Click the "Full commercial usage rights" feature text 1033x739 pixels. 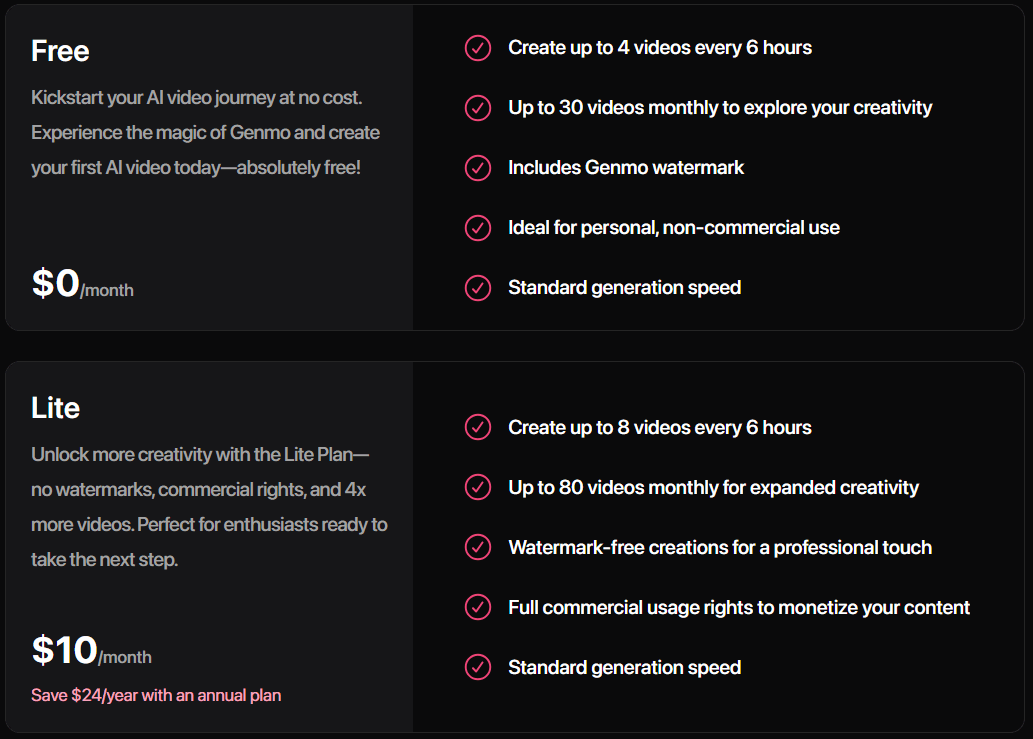[739, 608]
